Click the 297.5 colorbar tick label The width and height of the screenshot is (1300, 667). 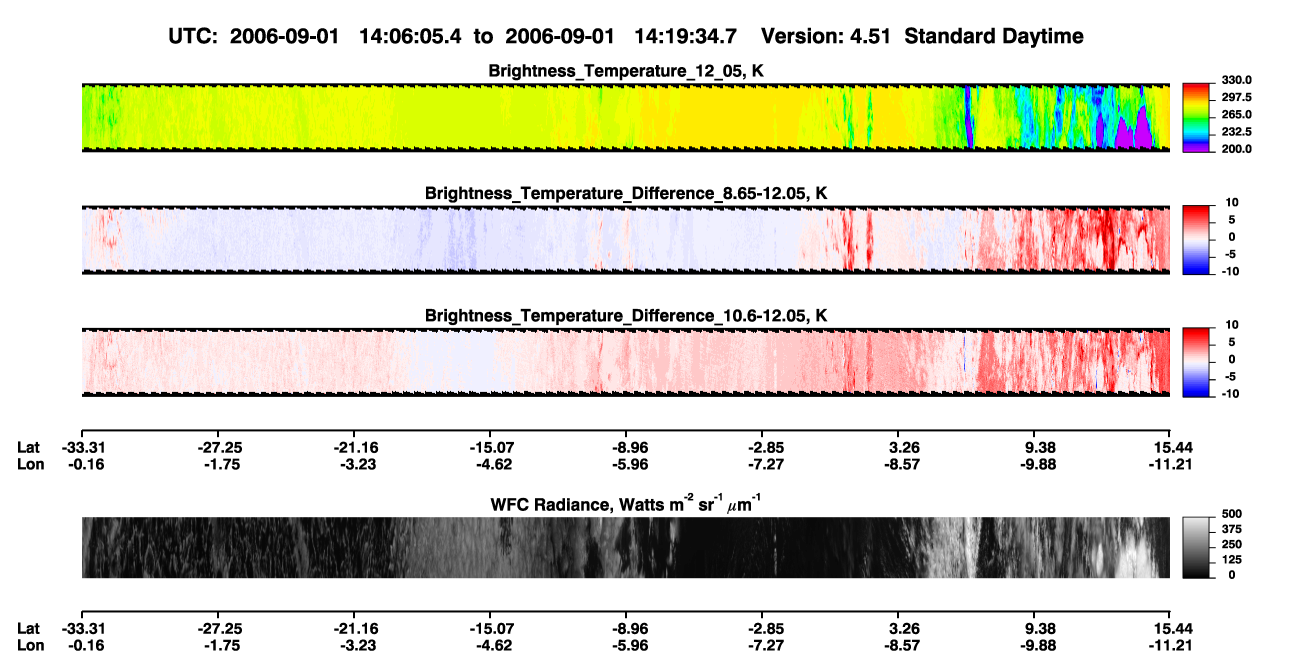click(x=1237, y=97)
